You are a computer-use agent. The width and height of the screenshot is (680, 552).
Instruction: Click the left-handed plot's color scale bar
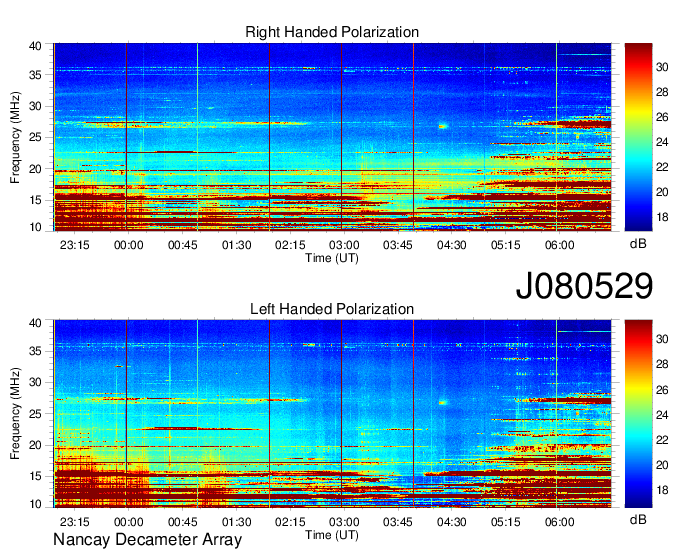point(638,414)
